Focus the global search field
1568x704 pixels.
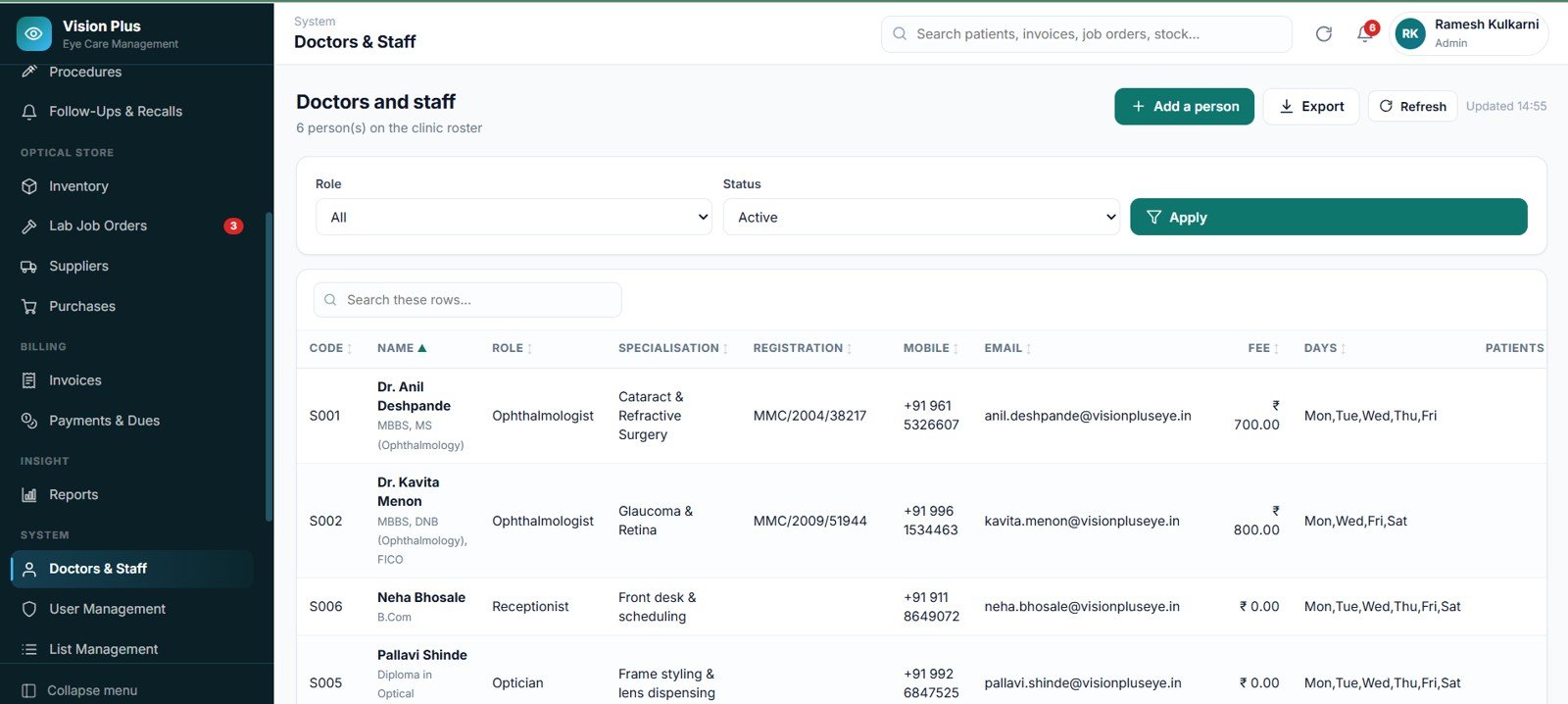click(x=1087, y=34)
